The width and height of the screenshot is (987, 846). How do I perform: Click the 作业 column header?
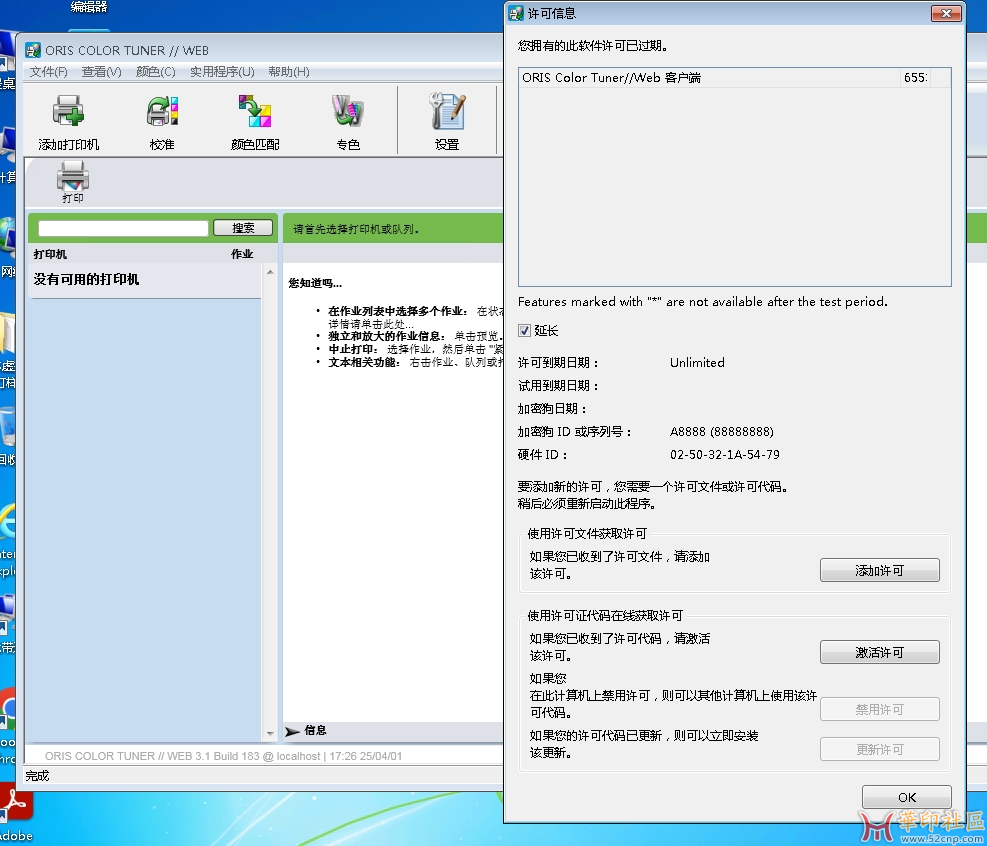coord(242,254)
